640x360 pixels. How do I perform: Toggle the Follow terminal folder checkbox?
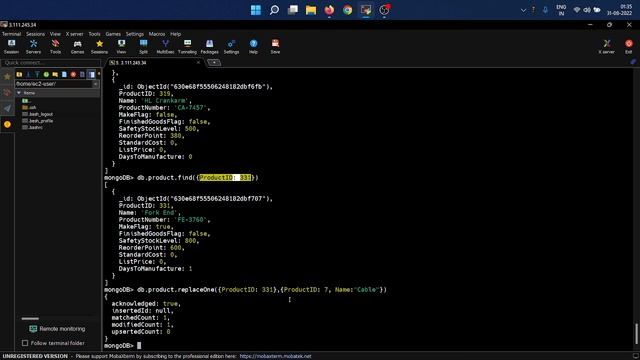(25, 343)
